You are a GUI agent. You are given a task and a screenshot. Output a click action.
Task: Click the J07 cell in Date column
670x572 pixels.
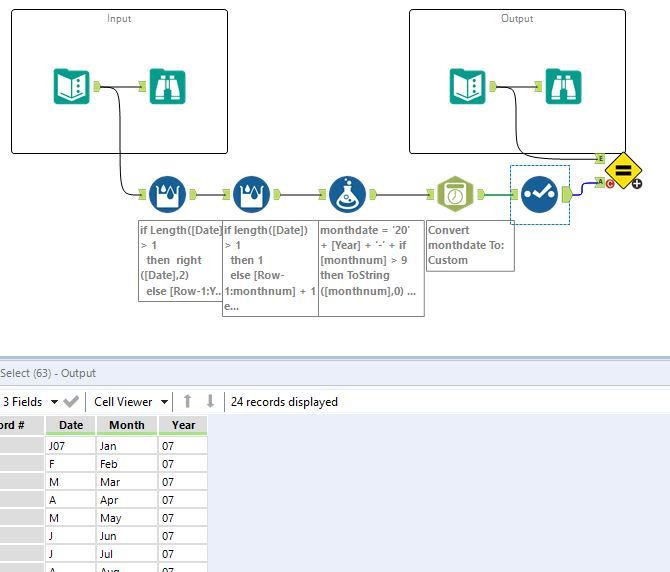point(71,446)
